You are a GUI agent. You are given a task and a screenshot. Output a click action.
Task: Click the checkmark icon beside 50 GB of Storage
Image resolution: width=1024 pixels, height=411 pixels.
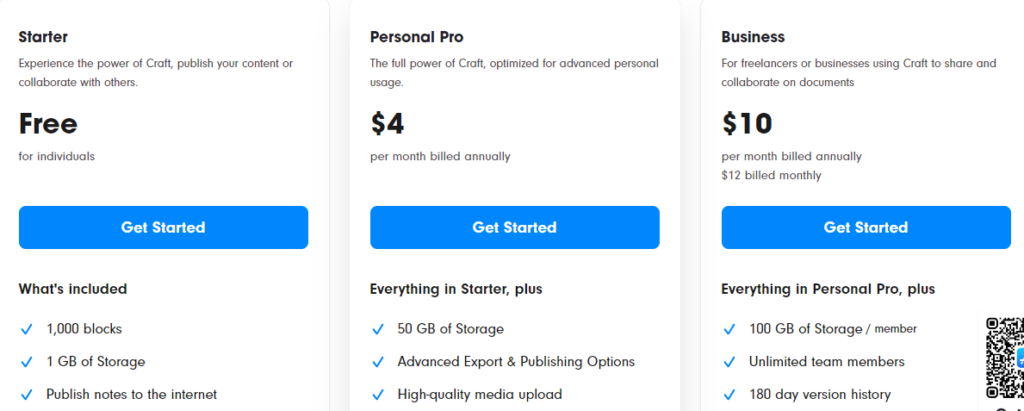pyautogui.click(x=378, y=329)
